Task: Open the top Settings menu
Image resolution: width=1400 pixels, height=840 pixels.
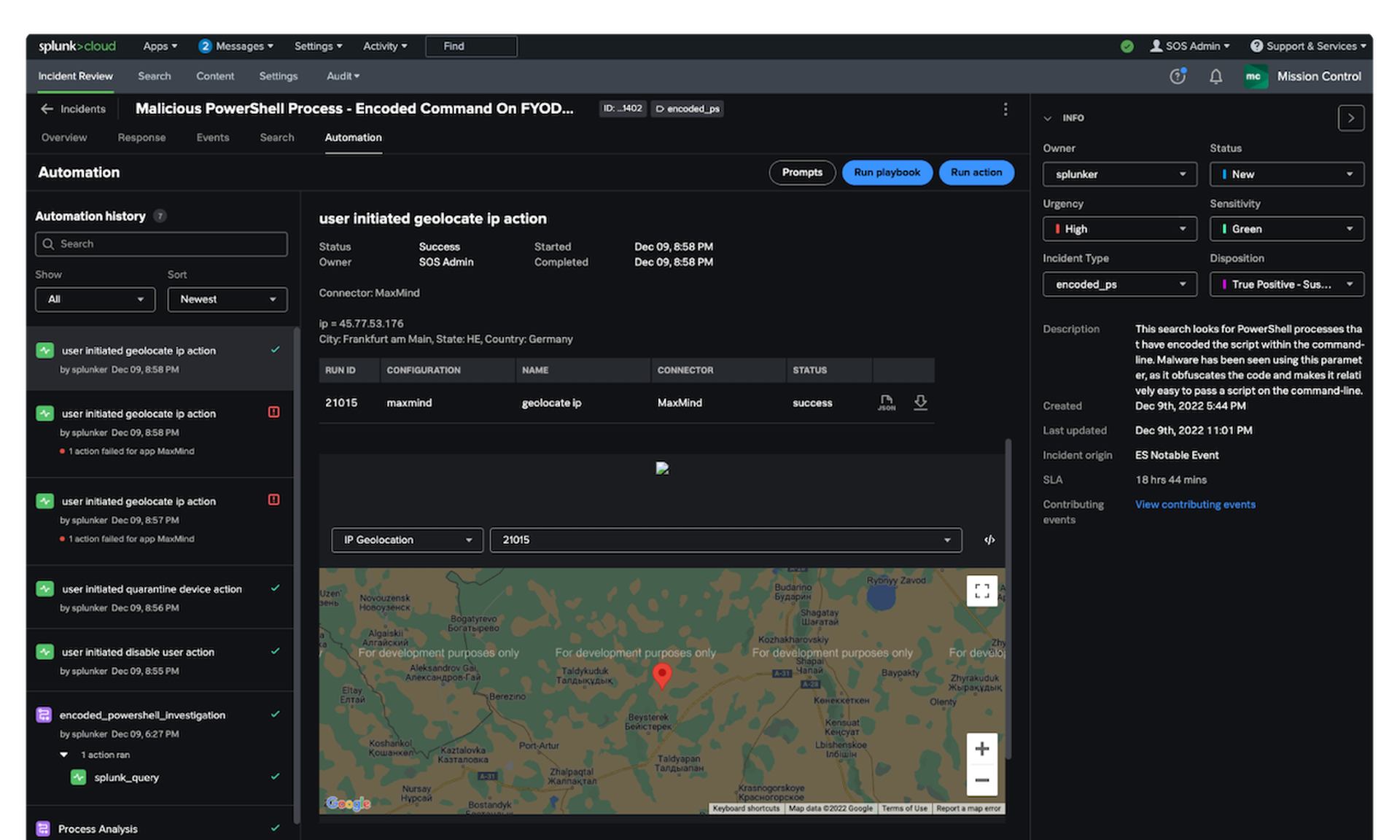Action: pos(318,46)
